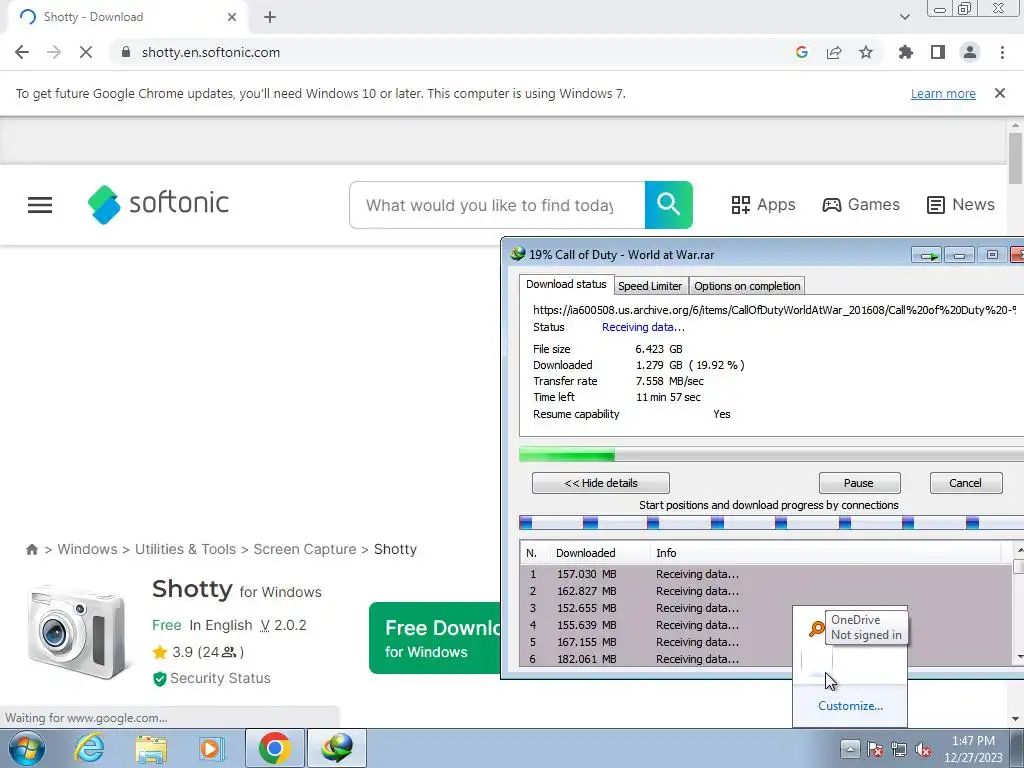Open Chrome extensions puzzle icon
The height and width of the screenshot is (768, 1024).
[906, 52]
